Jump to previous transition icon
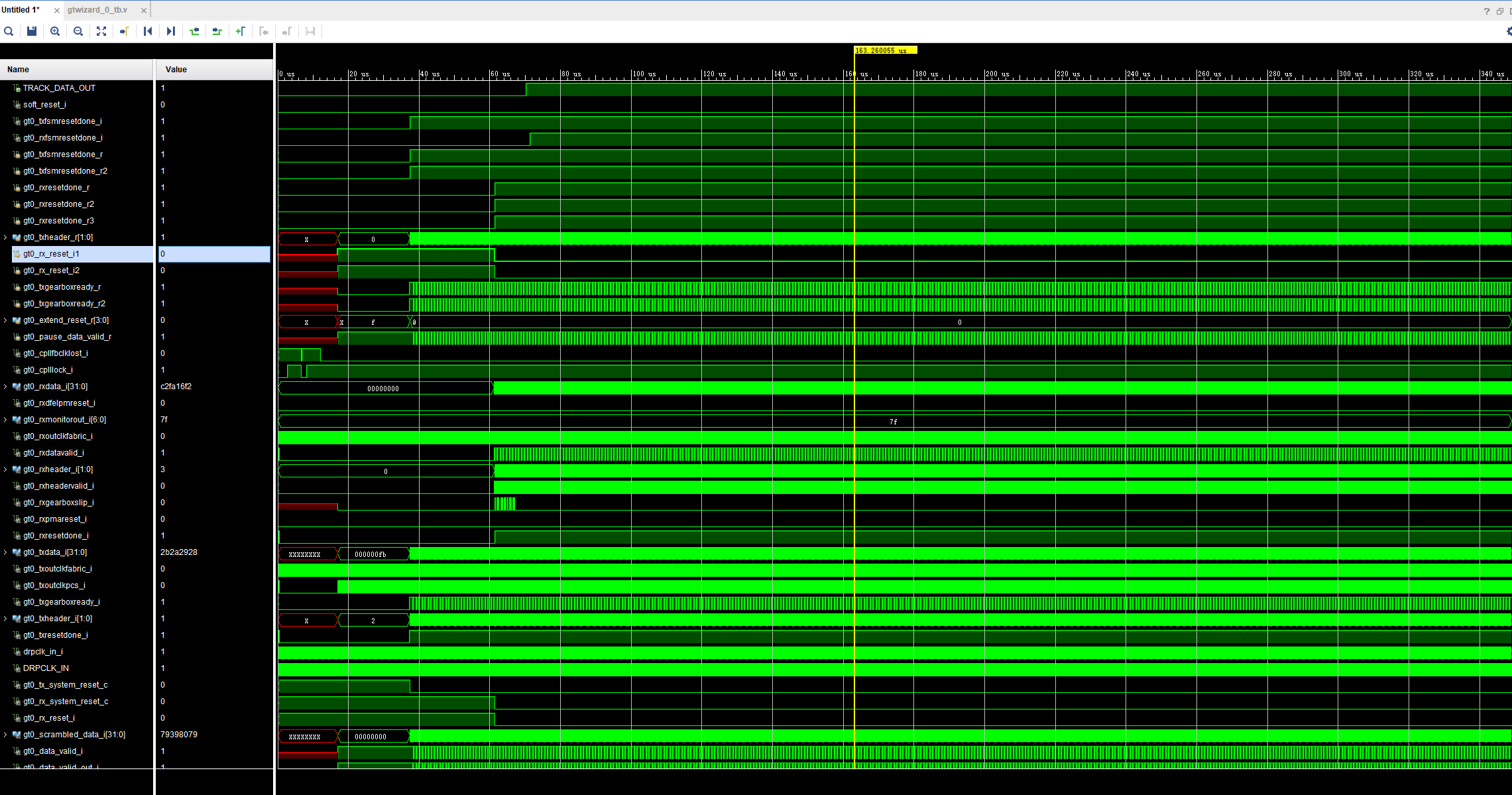The width and height of the screenshot is (1512, 795). 194,31
